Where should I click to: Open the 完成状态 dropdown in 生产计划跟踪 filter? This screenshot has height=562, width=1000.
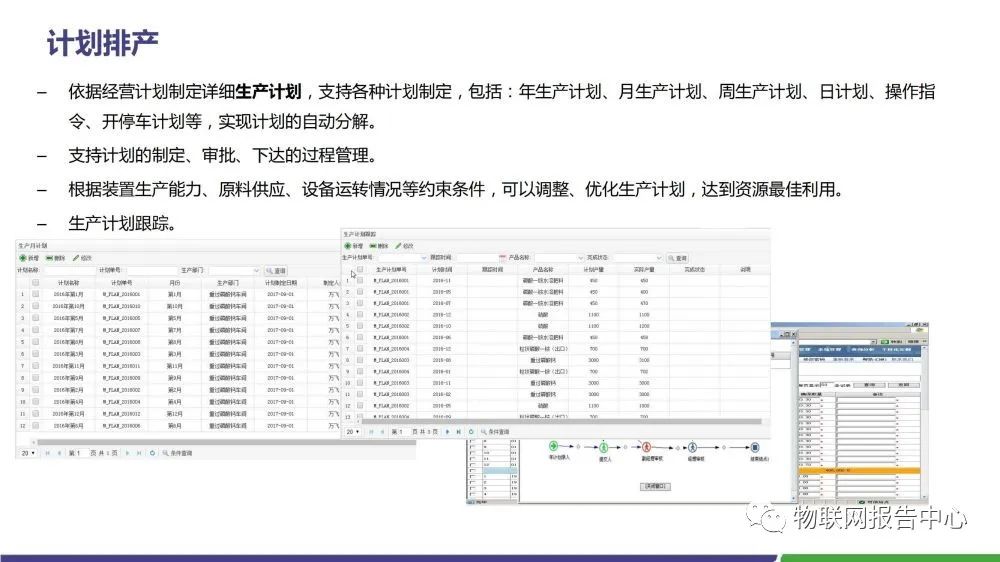tap(658, 258)
